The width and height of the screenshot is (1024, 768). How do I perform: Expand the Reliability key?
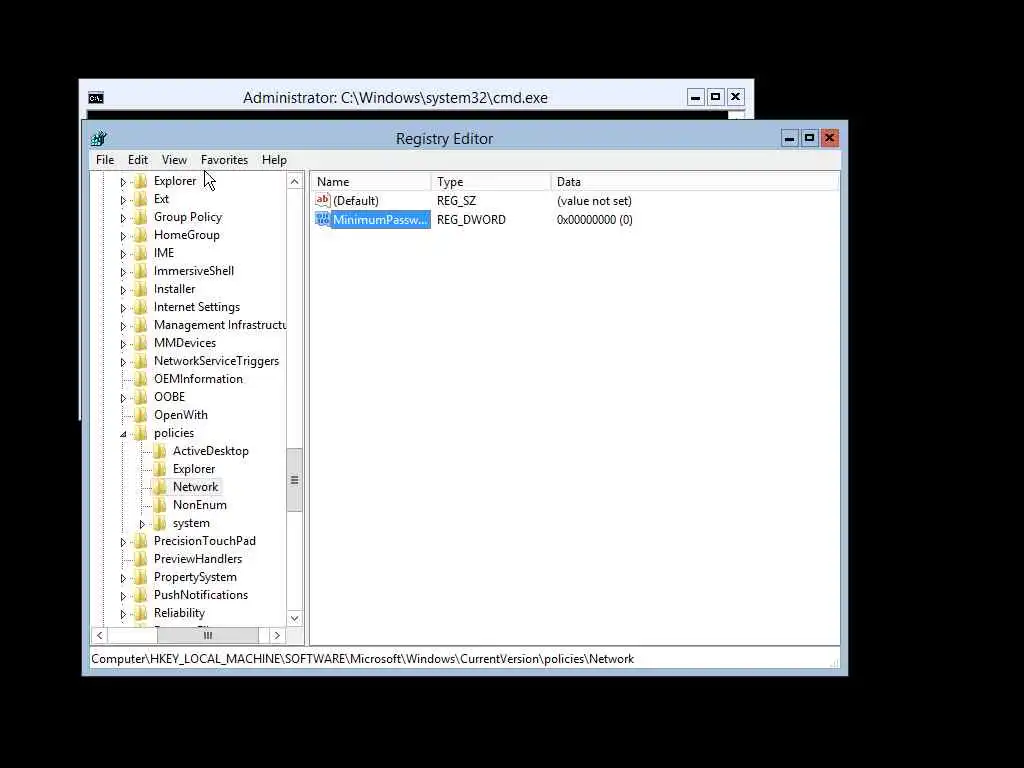[x=123, y=614]
